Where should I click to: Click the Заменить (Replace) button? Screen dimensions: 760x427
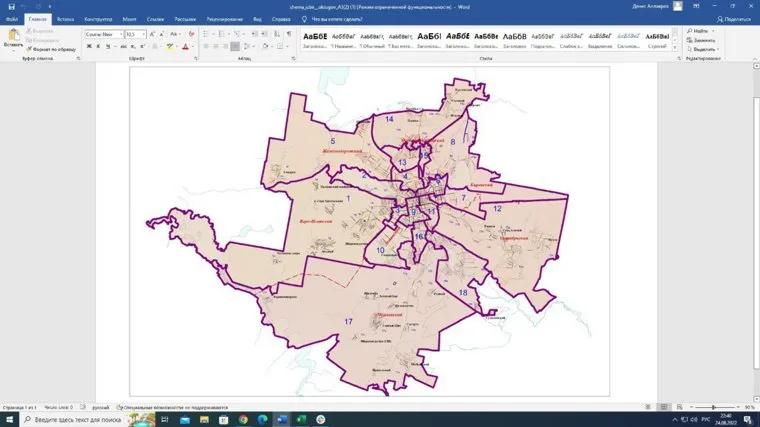click(702, 40)
